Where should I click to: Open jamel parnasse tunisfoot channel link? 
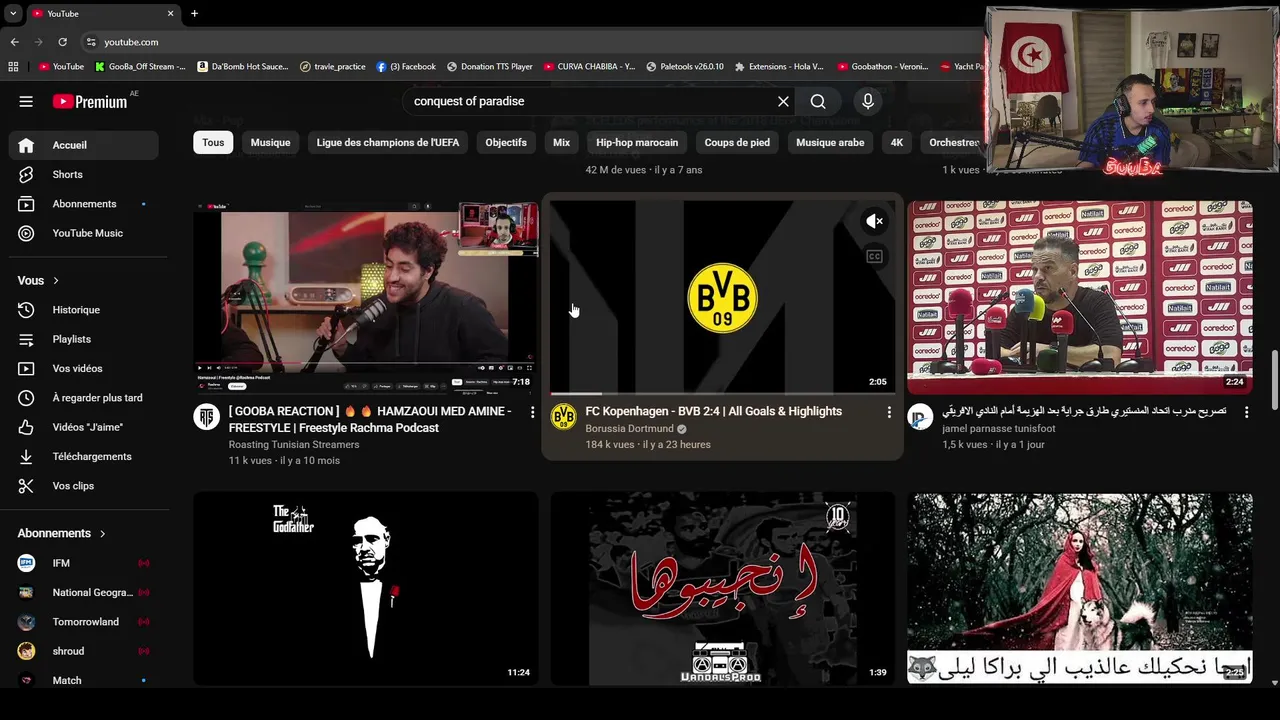999,429
